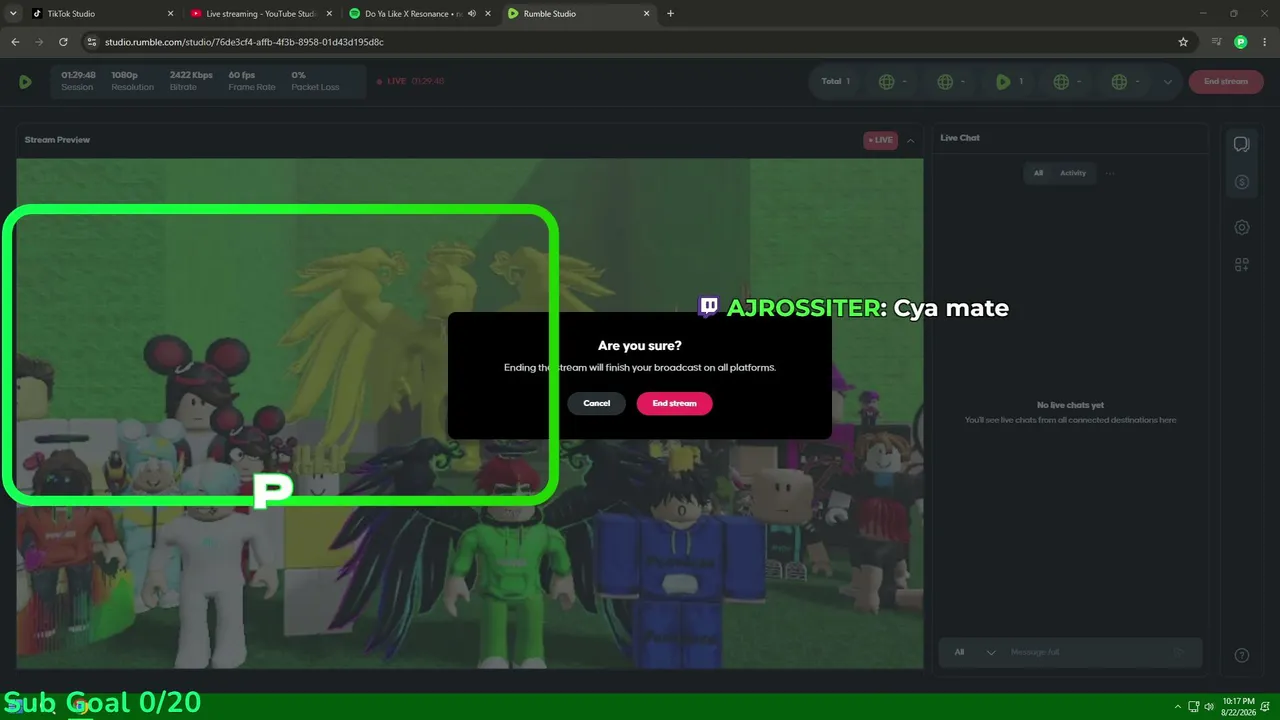Click the 1080p resolution stat
Viewport: 1280px width, 720px height.
point(132,81)
